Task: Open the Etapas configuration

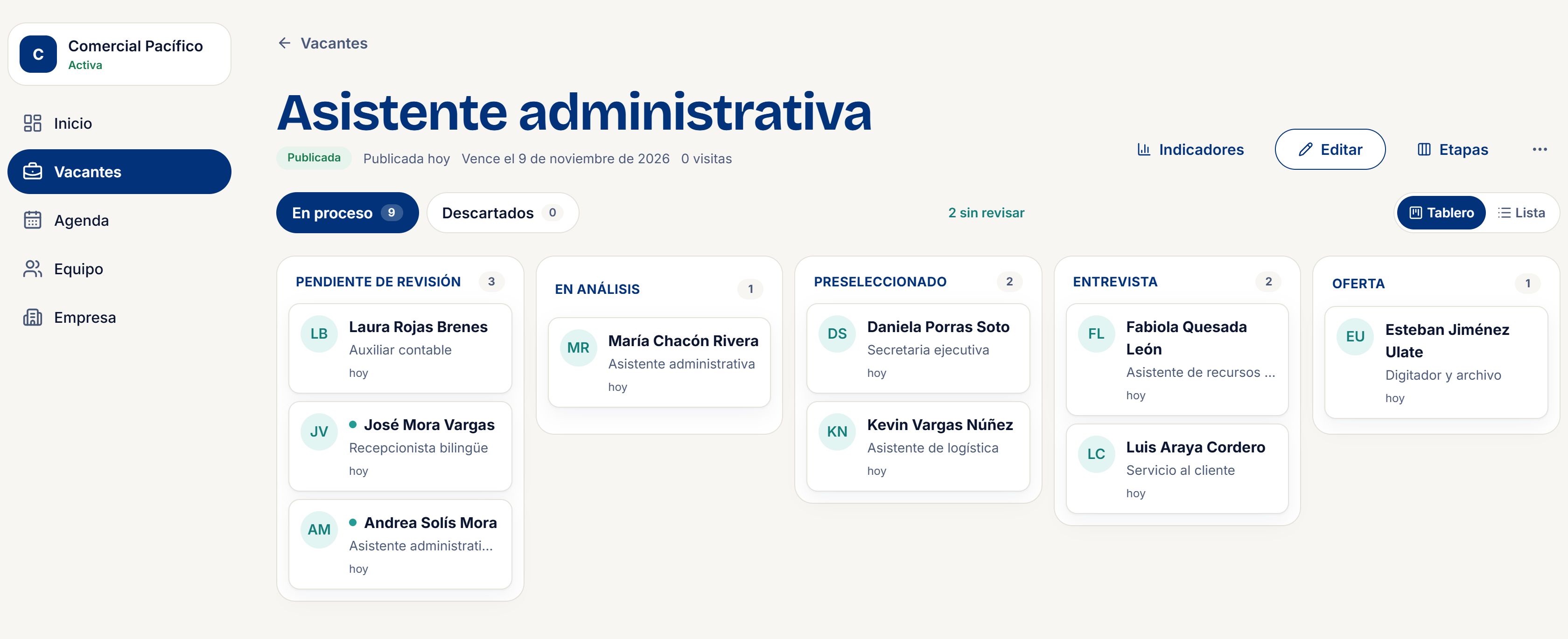Action: (x=1452, y=149)
